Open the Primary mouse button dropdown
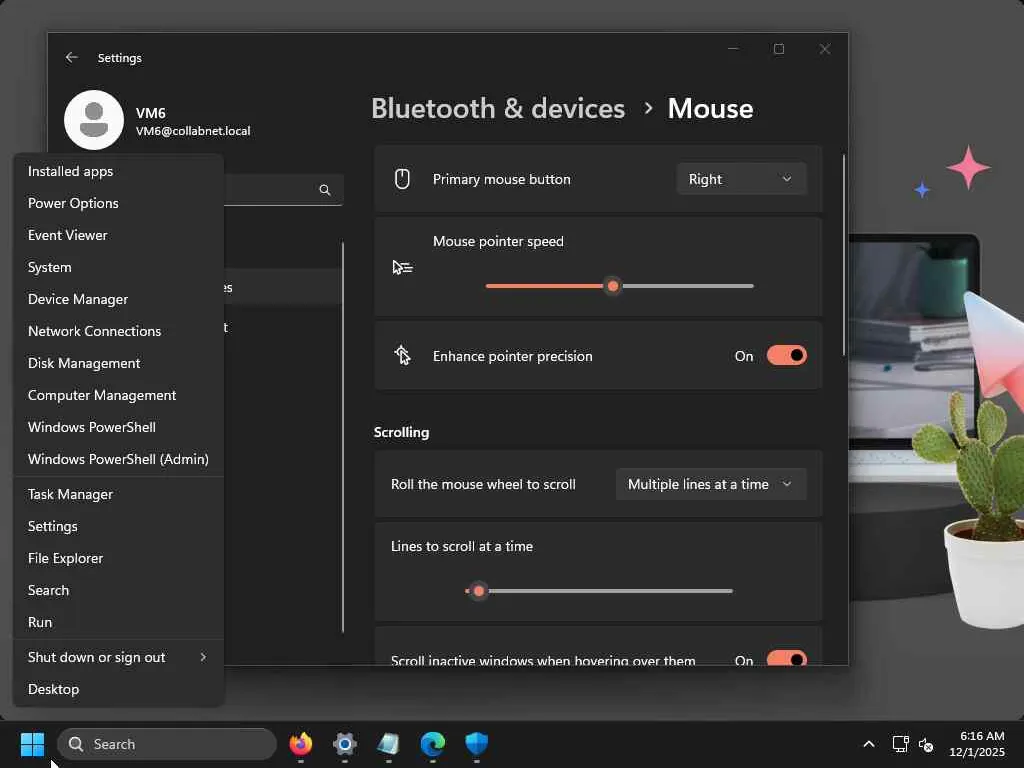 pos(741,179)
